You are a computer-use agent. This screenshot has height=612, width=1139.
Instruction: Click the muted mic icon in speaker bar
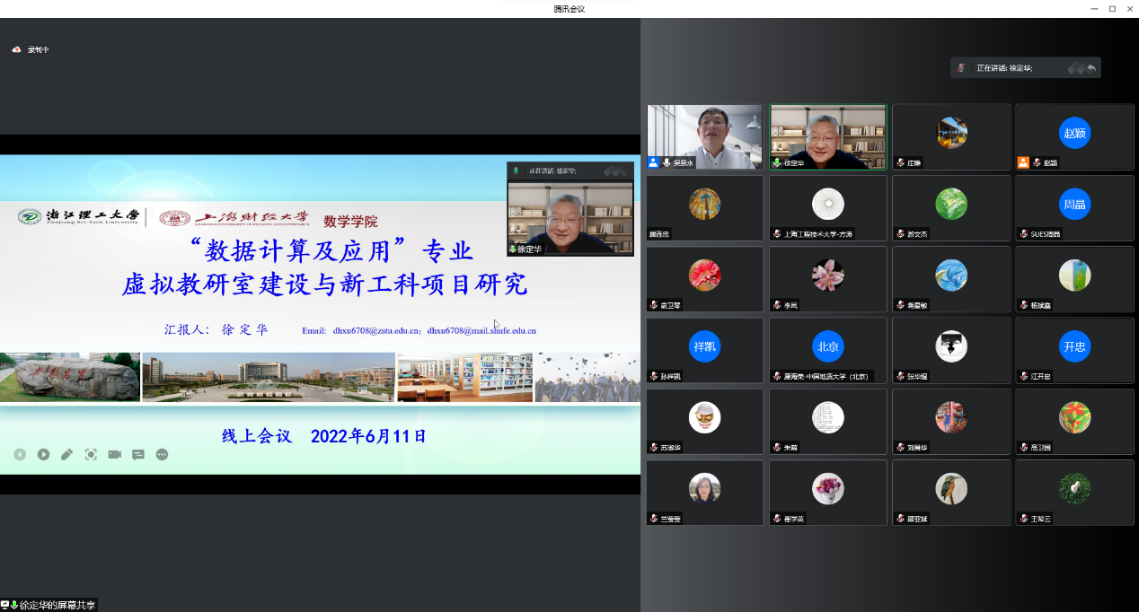962,68
